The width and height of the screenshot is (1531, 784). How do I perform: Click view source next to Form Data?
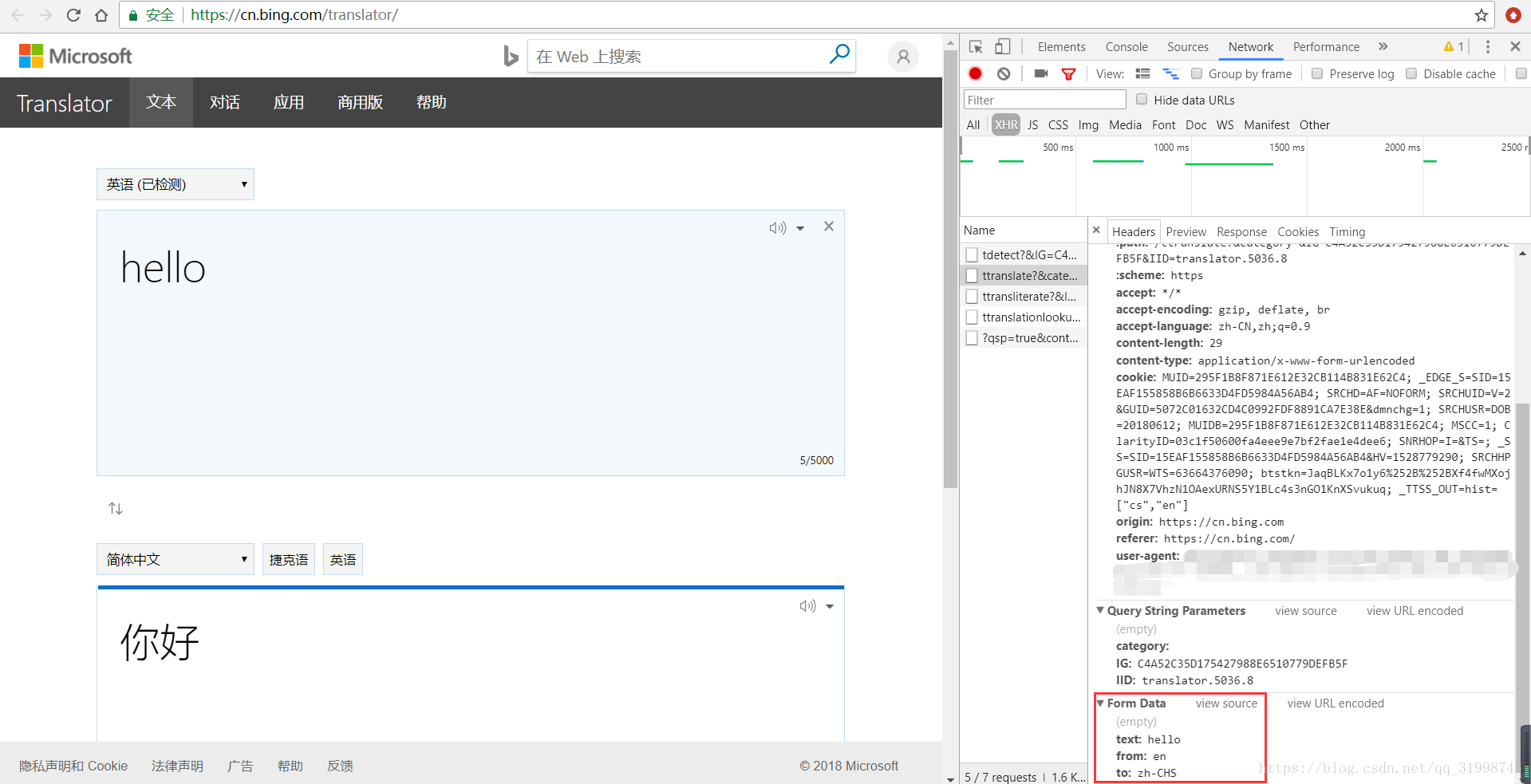(1226, 703)
